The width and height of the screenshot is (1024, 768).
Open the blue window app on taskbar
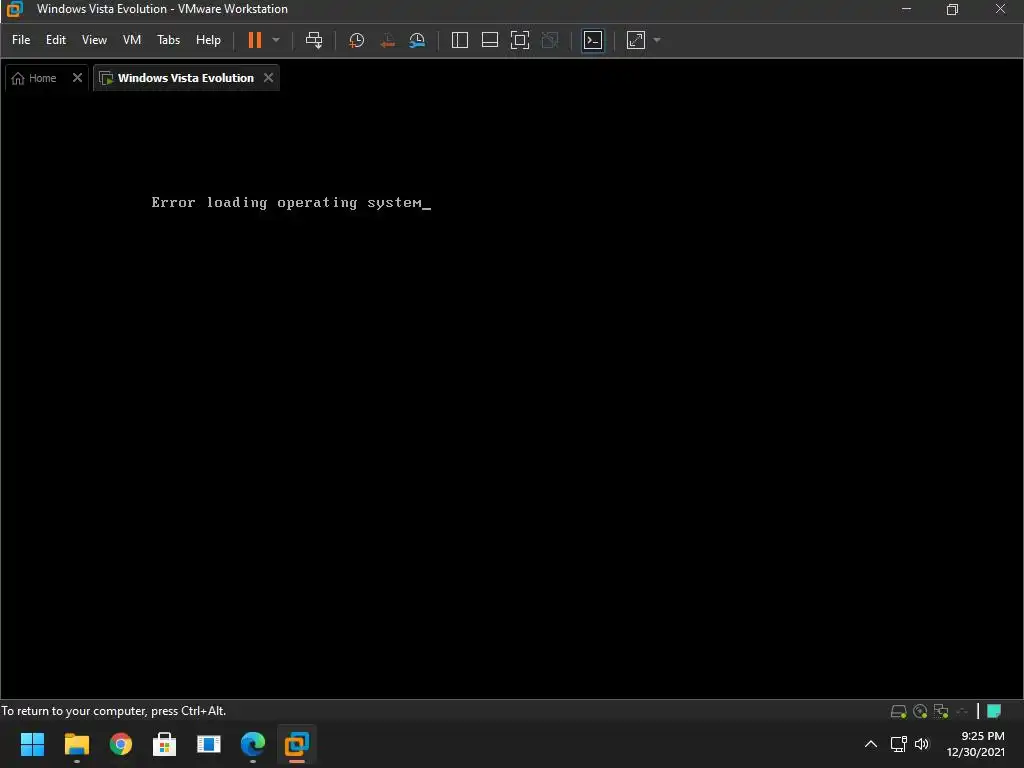[x=209, y=744]
